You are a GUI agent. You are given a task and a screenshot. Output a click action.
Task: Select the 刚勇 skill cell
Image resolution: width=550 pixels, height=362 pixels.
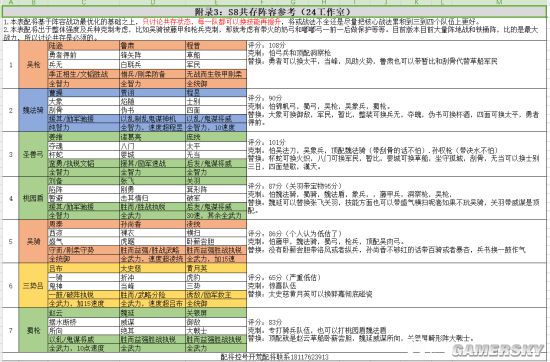pyautogui.click(x=152, y=190)
